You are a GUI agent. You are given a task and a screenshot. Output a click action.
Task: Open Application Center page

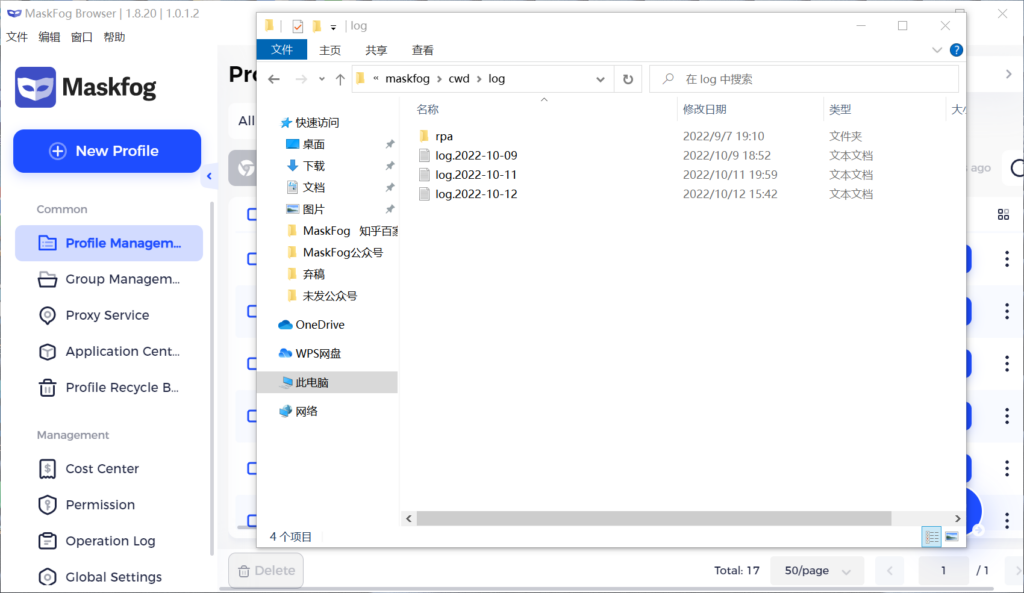[x=109, y=351]
